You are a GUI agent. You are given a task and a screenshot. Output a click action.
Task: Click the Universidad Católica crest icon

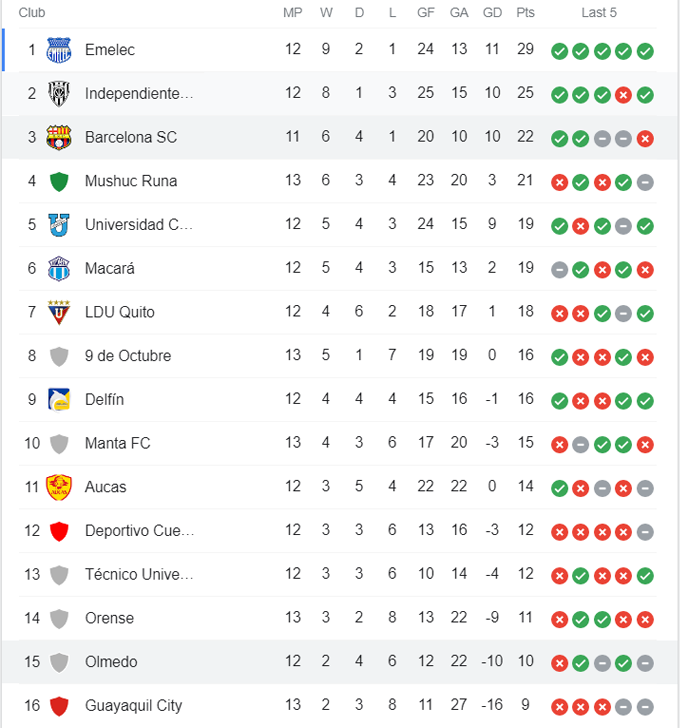pyautogui.click(x=59, y=225)
